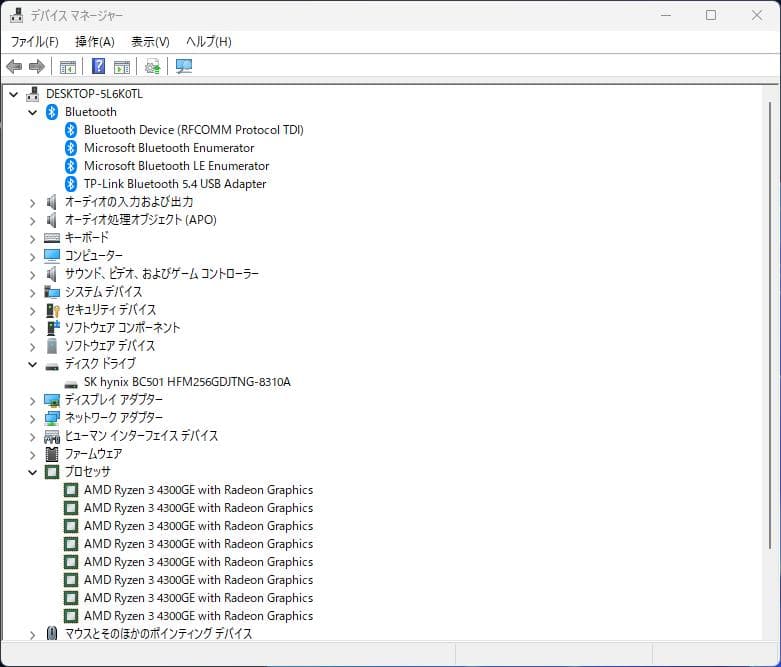Click the vertical scrollbar of the device tree
This screenshot has width=781, height=667.
click(x=770, y=325)
